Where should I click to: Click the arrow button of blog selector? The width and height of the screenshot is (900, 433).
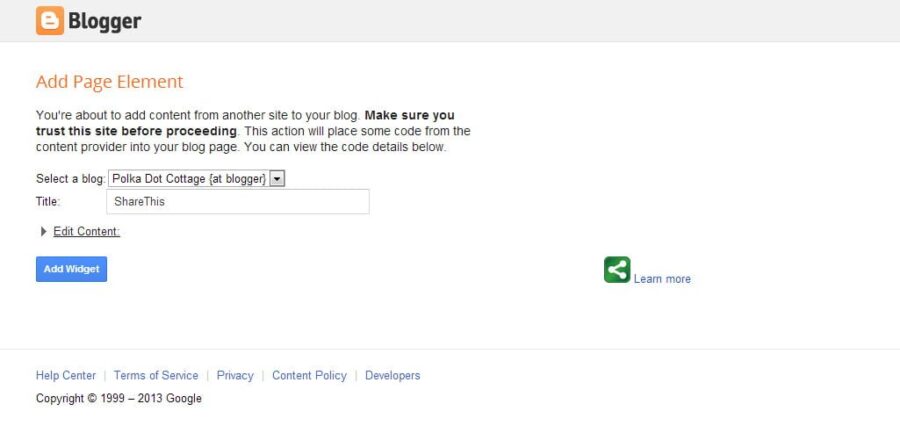pyautogui.click(x=278, y=178)
